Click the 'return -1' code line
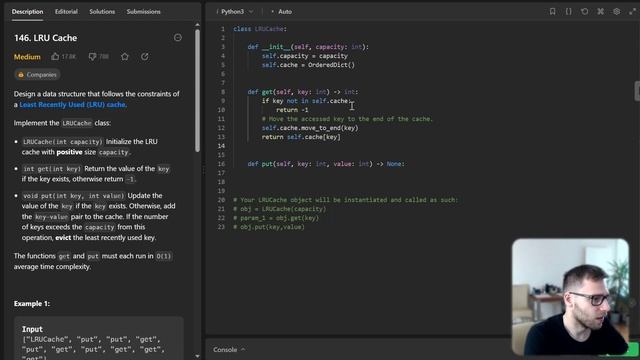640x360 pixels. [292, 110]
